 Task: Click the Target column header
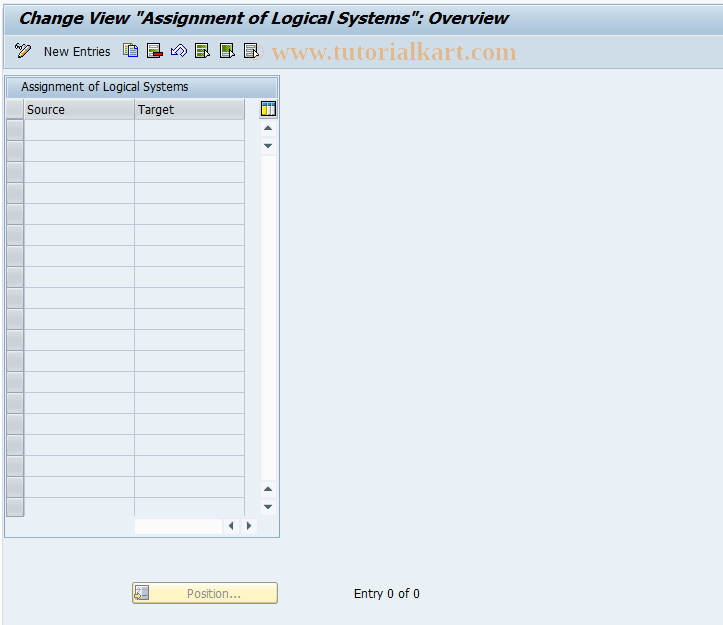click(x=190, y=110)
